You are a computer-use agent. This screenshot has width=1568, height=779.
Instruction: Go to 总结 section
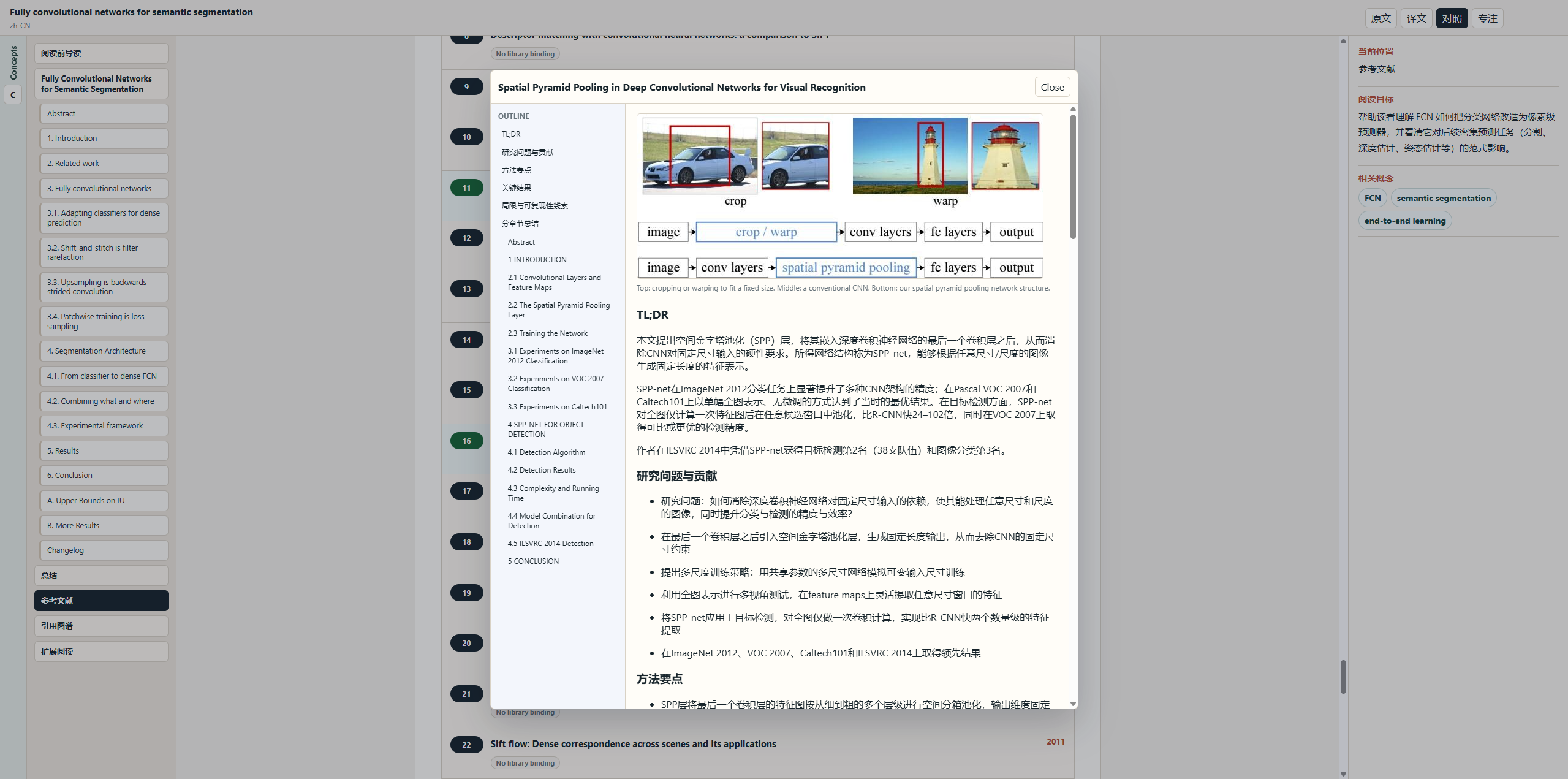pos(101,575)
